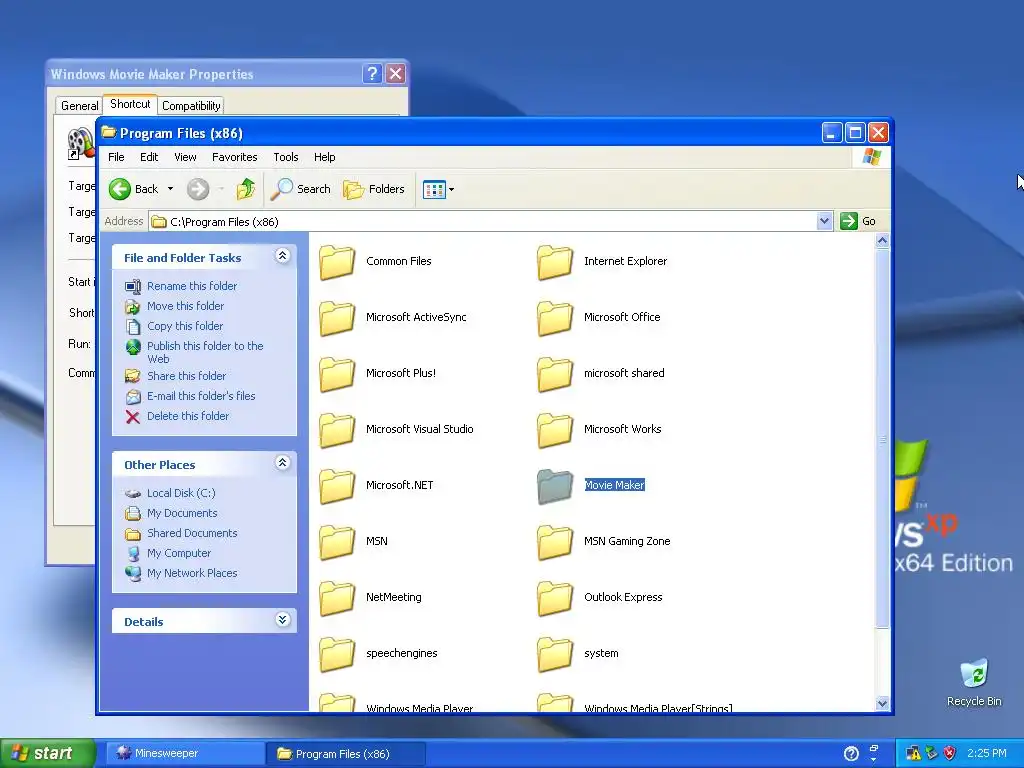Click the Start button
The width and height of the screenshot is (1024, 768).
pyautogui.click(x=47, y=754)
